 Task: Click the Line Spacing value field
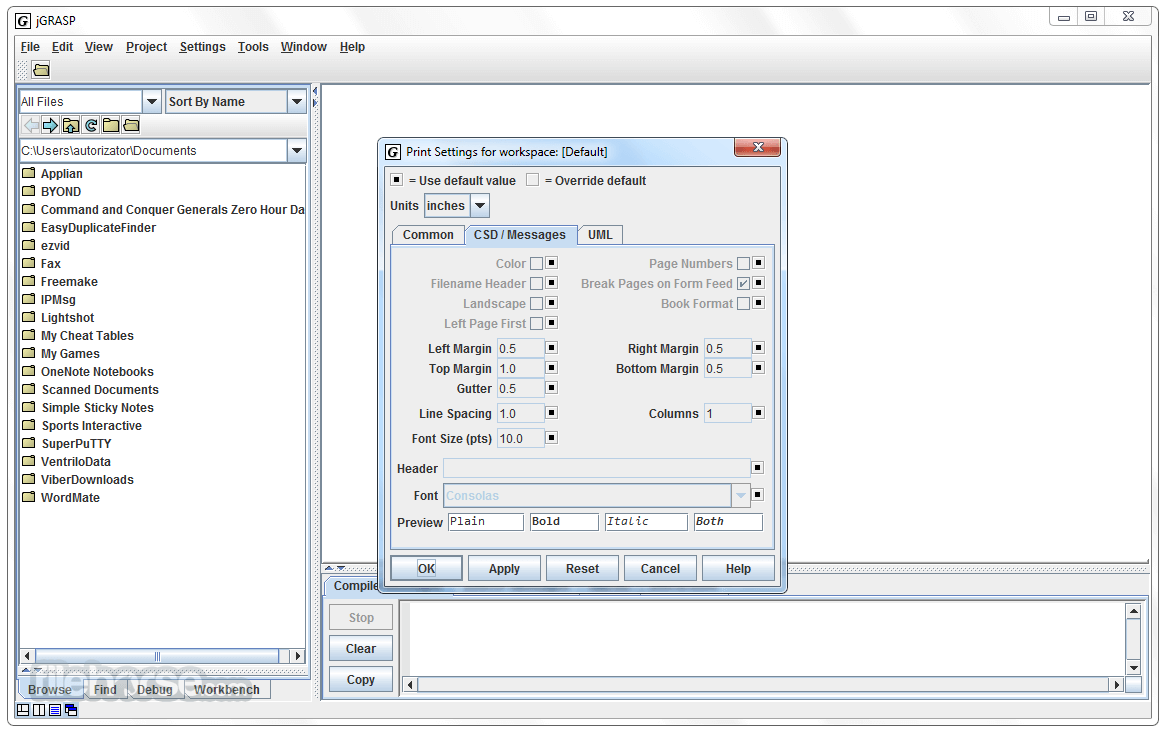click(521, 414)
